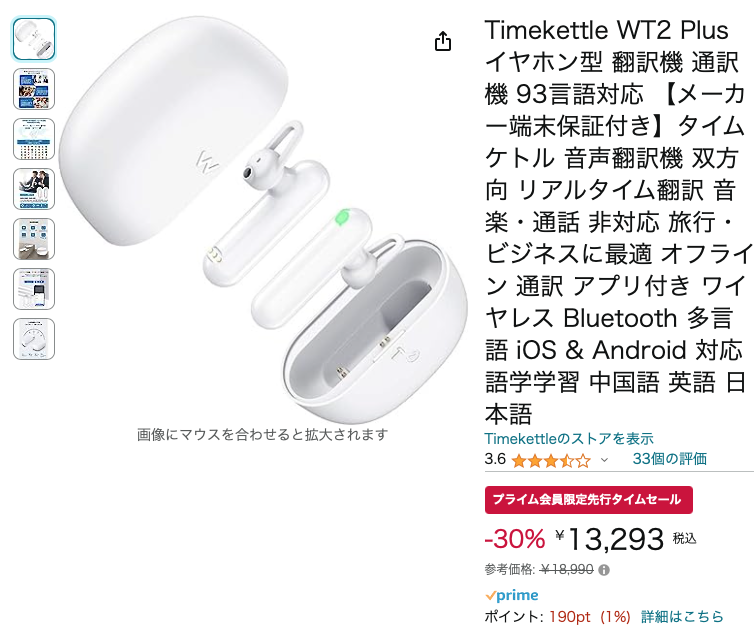This screenshot has width=754, height=631.
Task: Click the star rating icons
Action: pyautogui.click(x=551, y=461)
